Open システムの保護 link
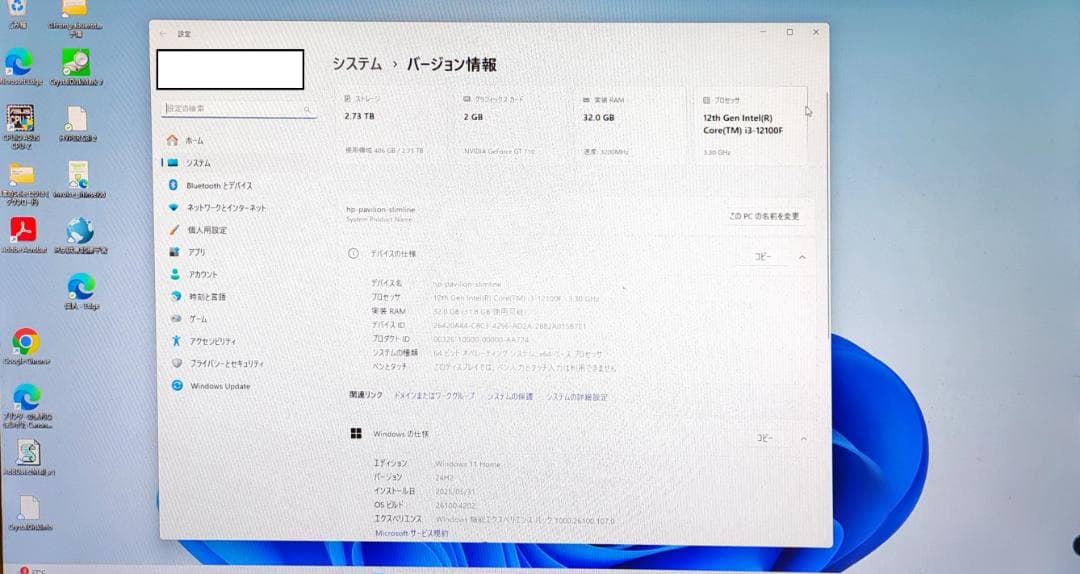The height and width of the screenshot is (574, 1080). (510, 397)
